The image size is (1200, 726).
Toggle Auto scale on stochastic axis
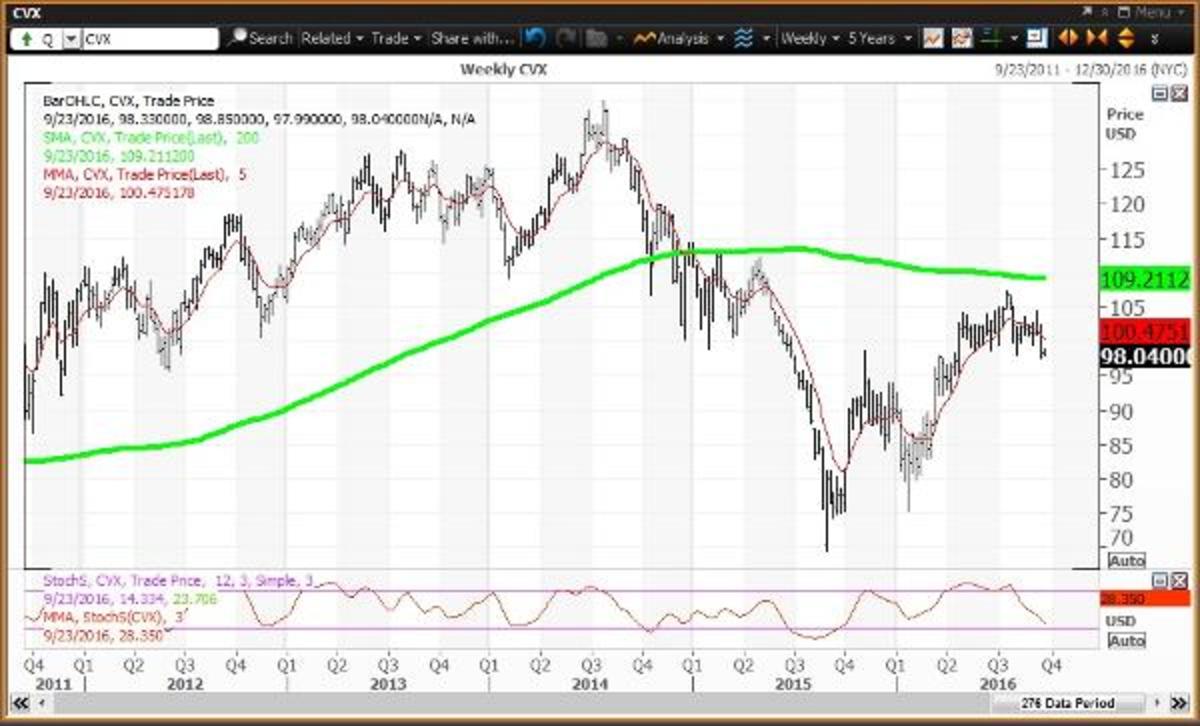[1127, 641]
